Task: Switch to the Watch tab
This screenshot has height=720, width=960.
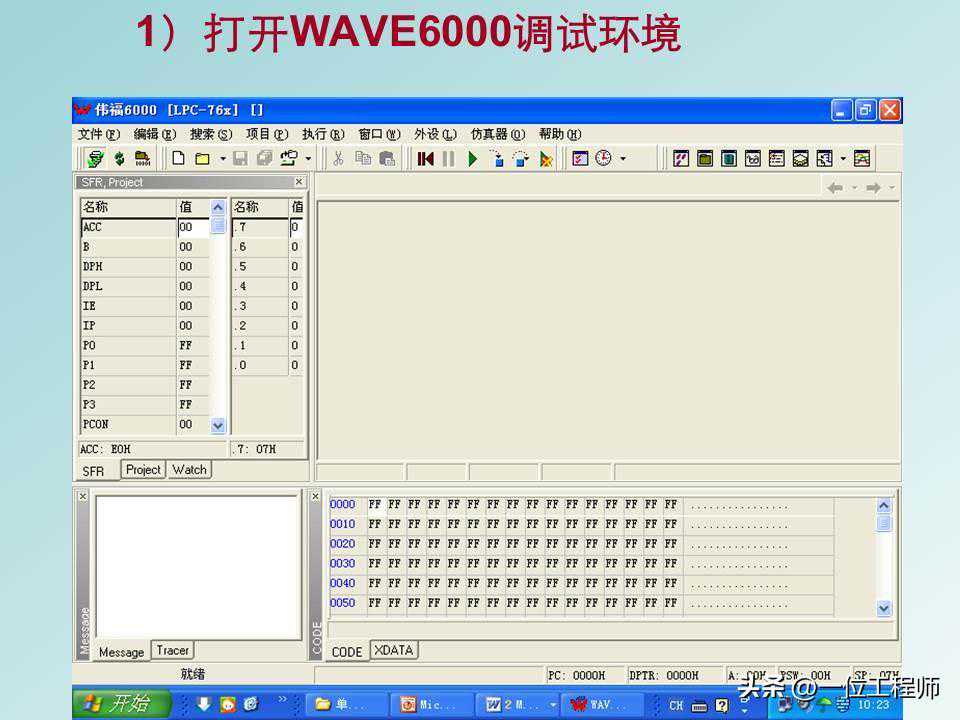Action: (x=189, y=470)
